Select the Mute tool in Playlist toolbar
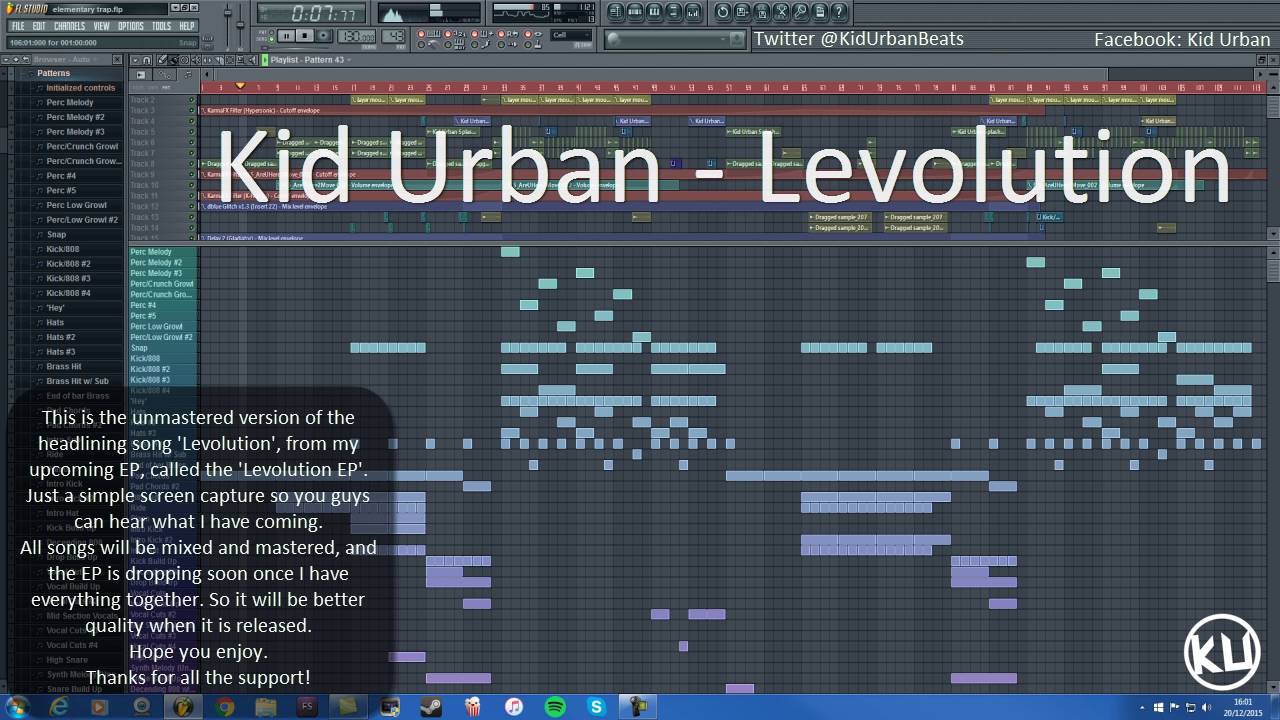The height and width of the screenshot is (720, 1280). pyautogui.click(x=195, y=60)
